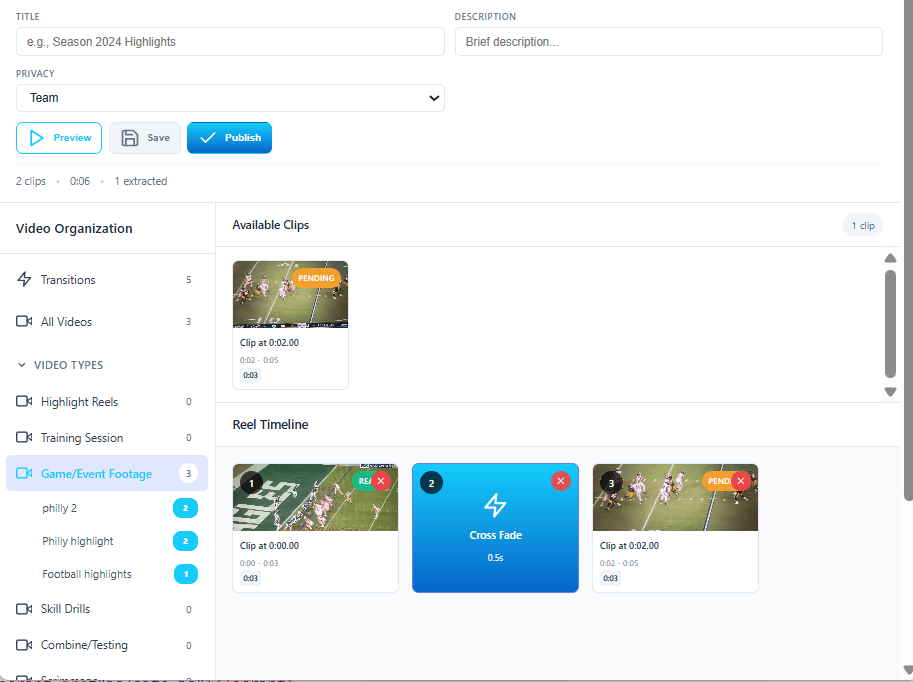Select Football highlights video item
The width and height of the screenshot is (913, 682).
87,574
